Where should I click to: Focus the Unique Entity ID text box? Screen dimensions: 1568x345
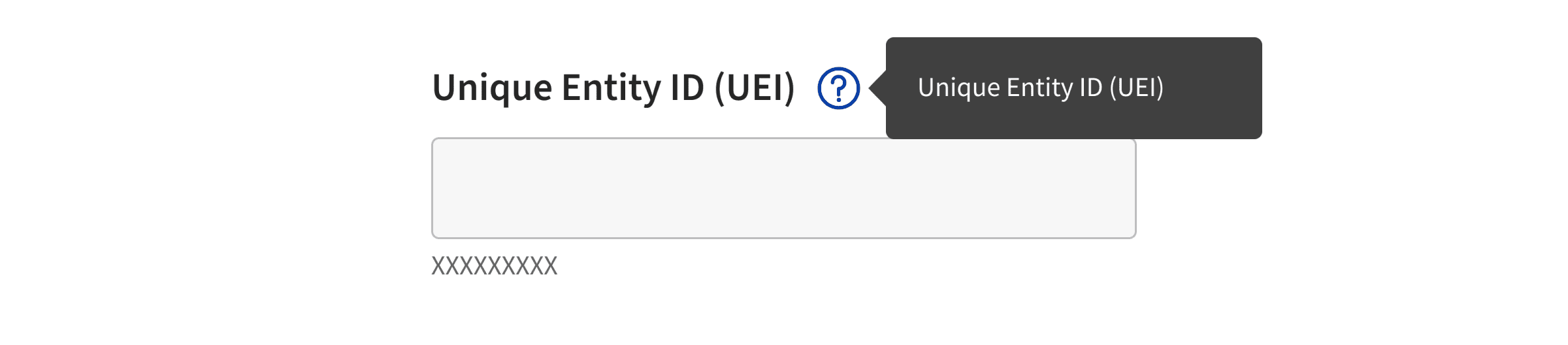783,188
